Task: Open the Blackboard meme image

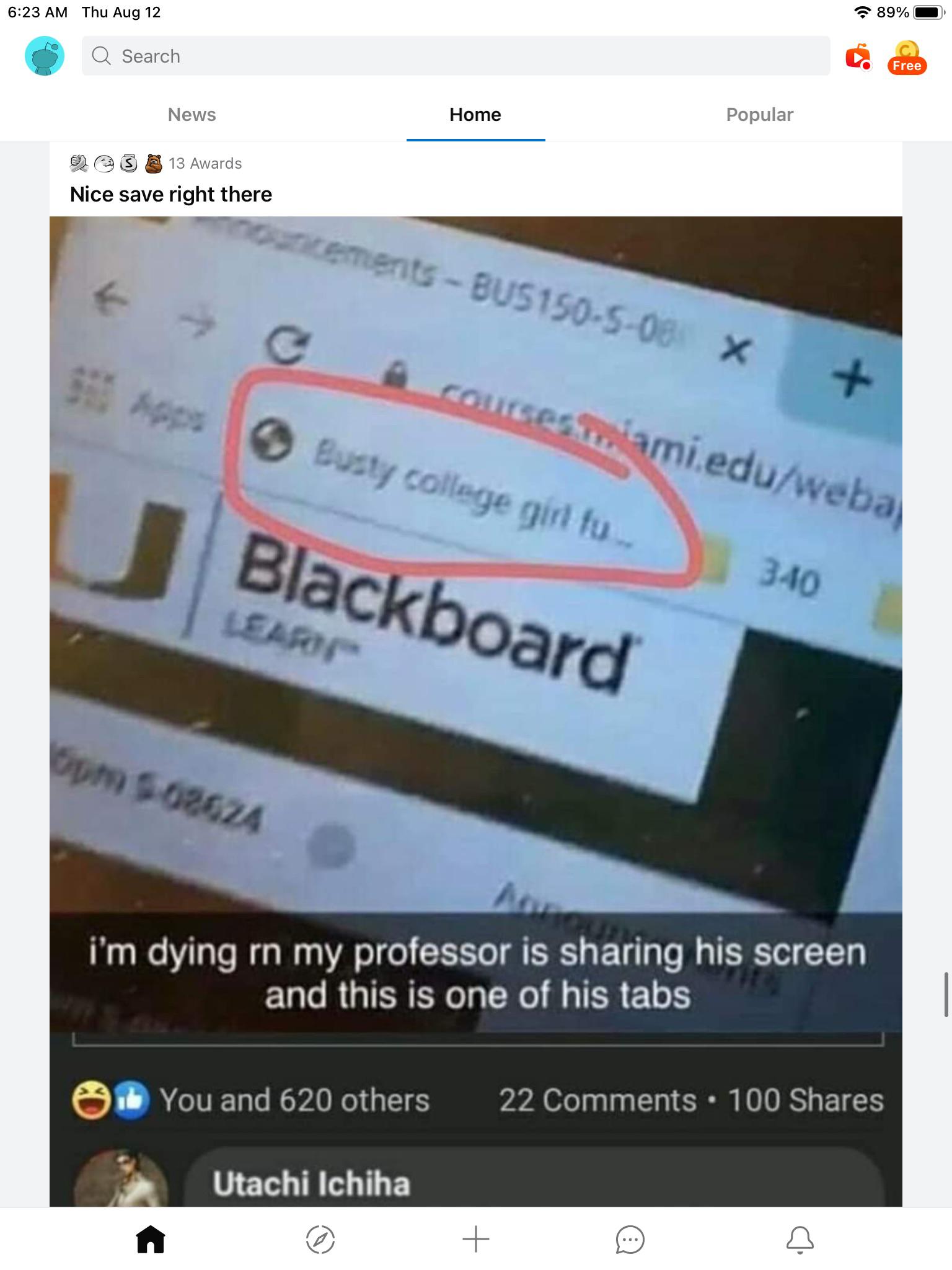Action: click(476, 711)
